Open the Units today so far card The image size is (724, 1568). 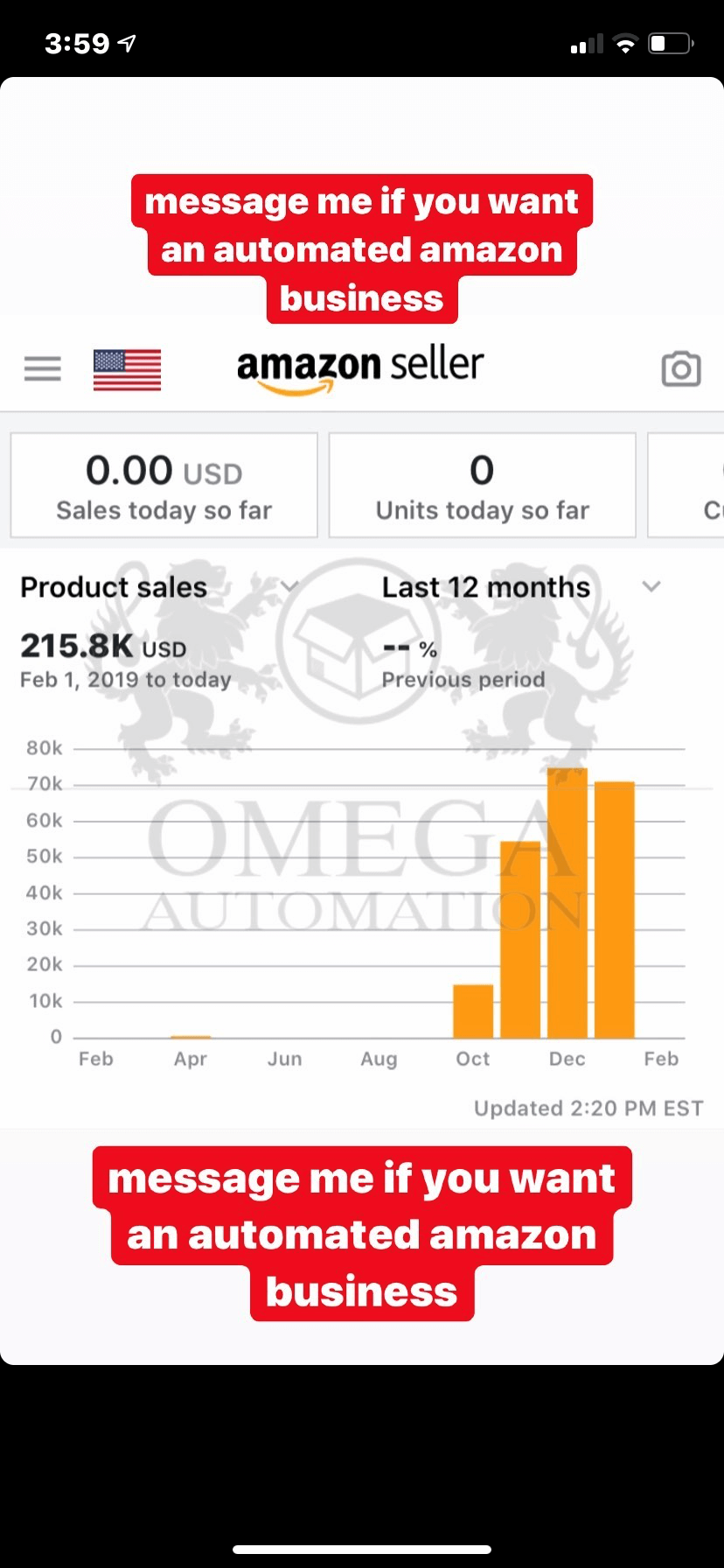tap(482, 485)
